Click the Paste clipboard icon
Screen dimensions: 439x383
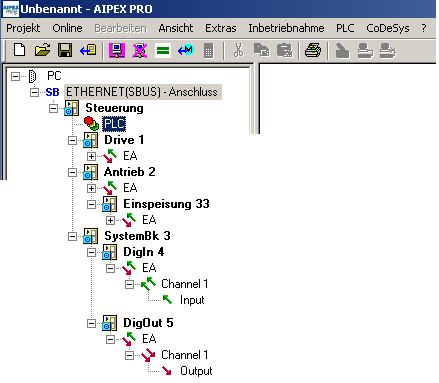(x=284, y=51)
